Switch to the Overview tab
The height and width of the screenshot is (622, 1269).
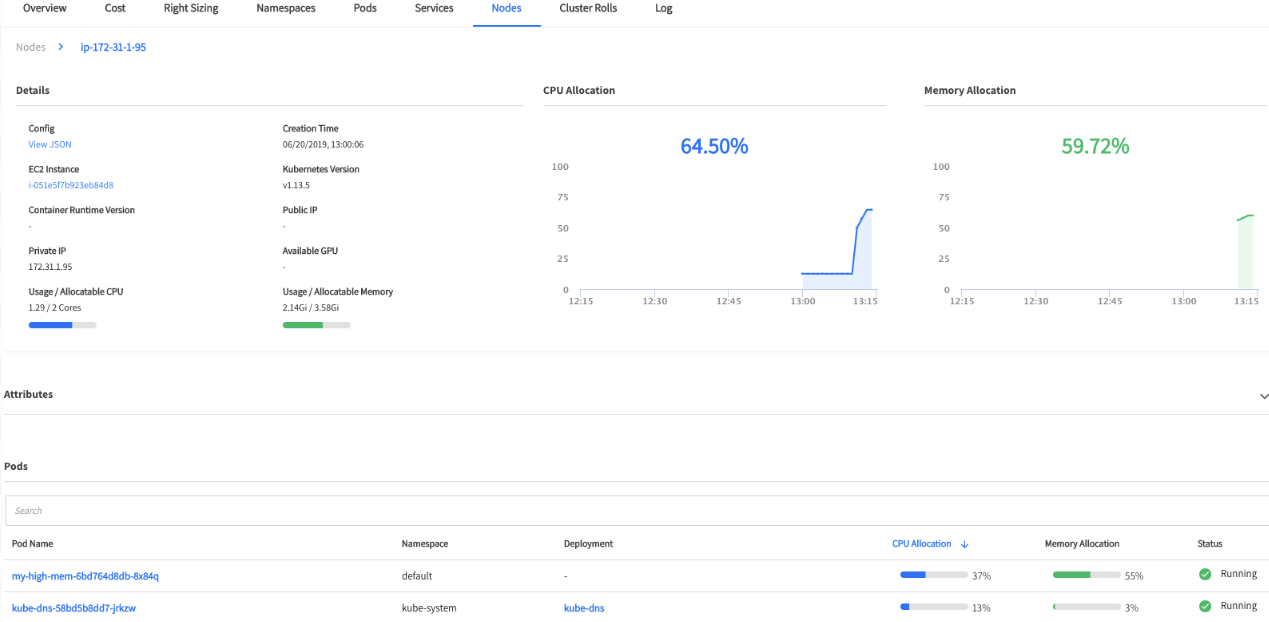click(x=45, y=8)
